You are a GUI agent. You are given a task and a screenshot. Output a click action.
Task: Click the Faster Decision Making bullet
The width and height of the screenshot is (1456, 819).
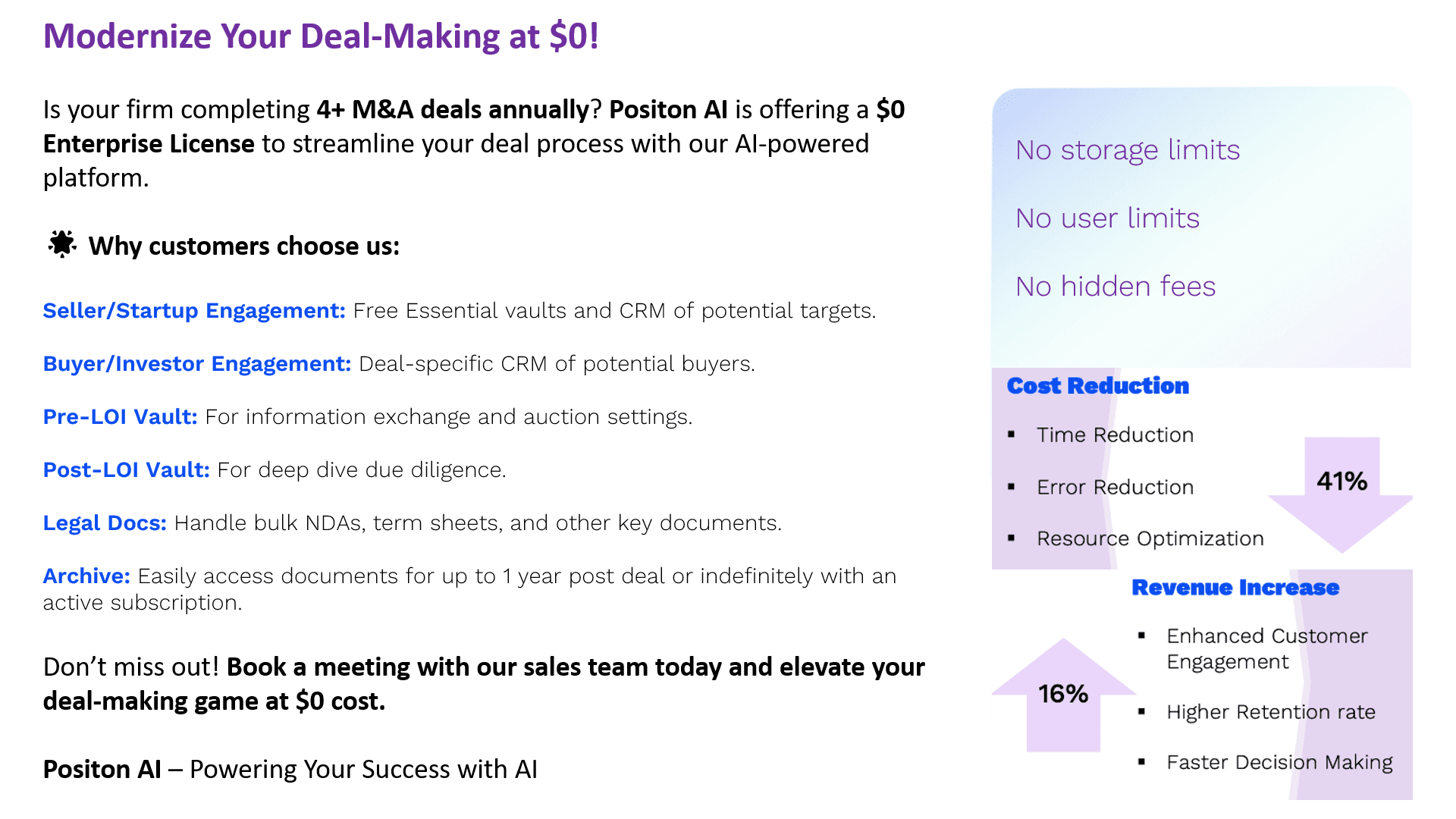click(x=1279, y=762)
